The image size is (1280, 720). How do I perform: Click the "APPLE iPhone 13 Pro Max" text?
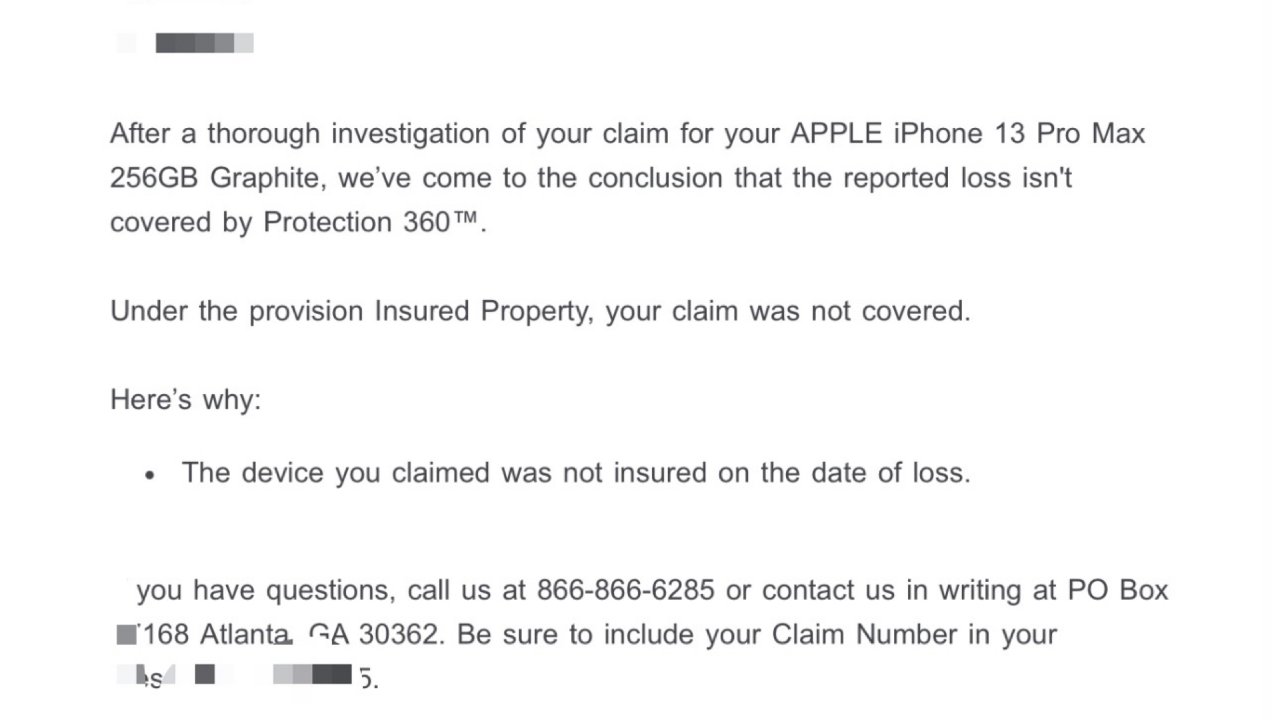(x=967, y=134)
